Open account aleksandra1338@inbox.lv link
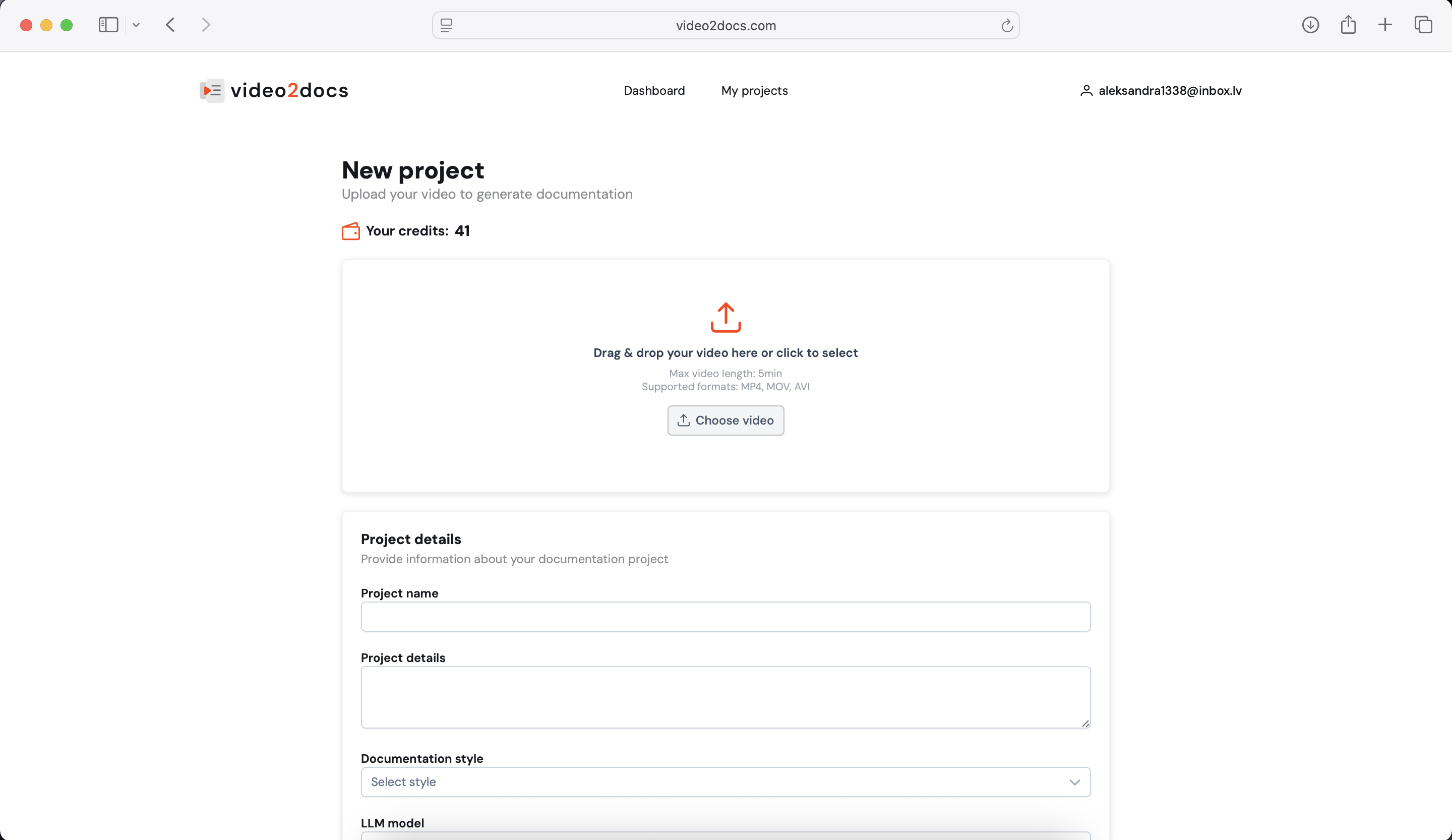Image resolution: width=1452 pixels, height=840 pixels. pyautogui.click(x=1170, y=90)
